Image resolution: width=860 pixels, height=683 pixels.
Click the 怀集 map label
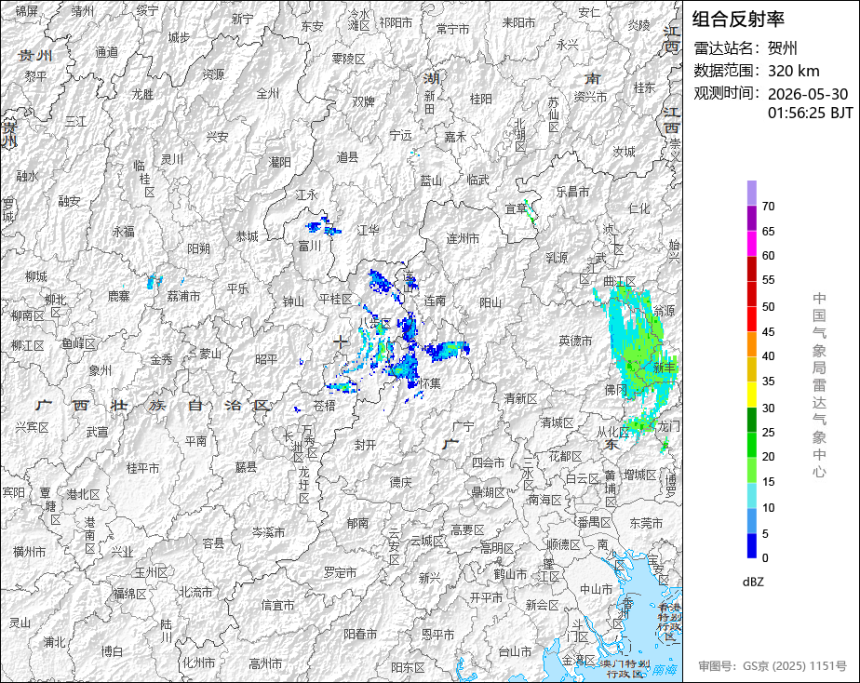[429, 383]
